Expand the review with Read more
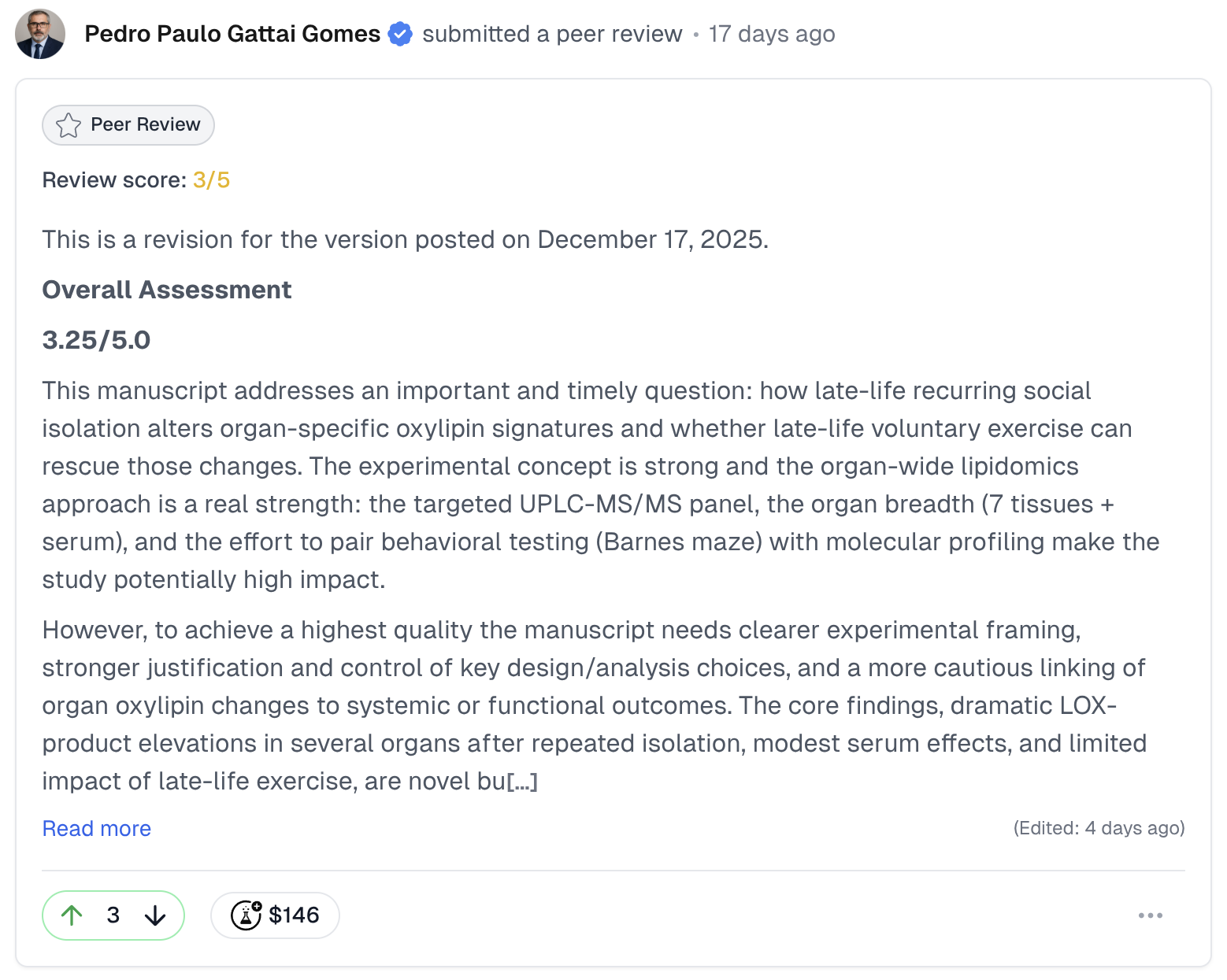1227x980 pixels. pyautogui.click(x=96, y=828)
